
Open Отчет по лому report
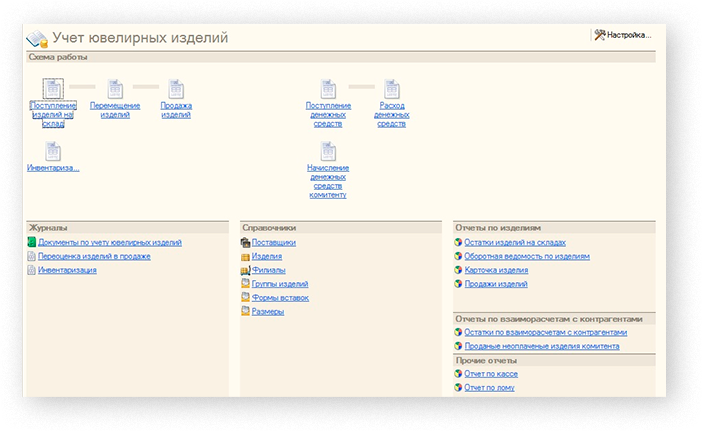pyautogui.click(x=489, y=388)
